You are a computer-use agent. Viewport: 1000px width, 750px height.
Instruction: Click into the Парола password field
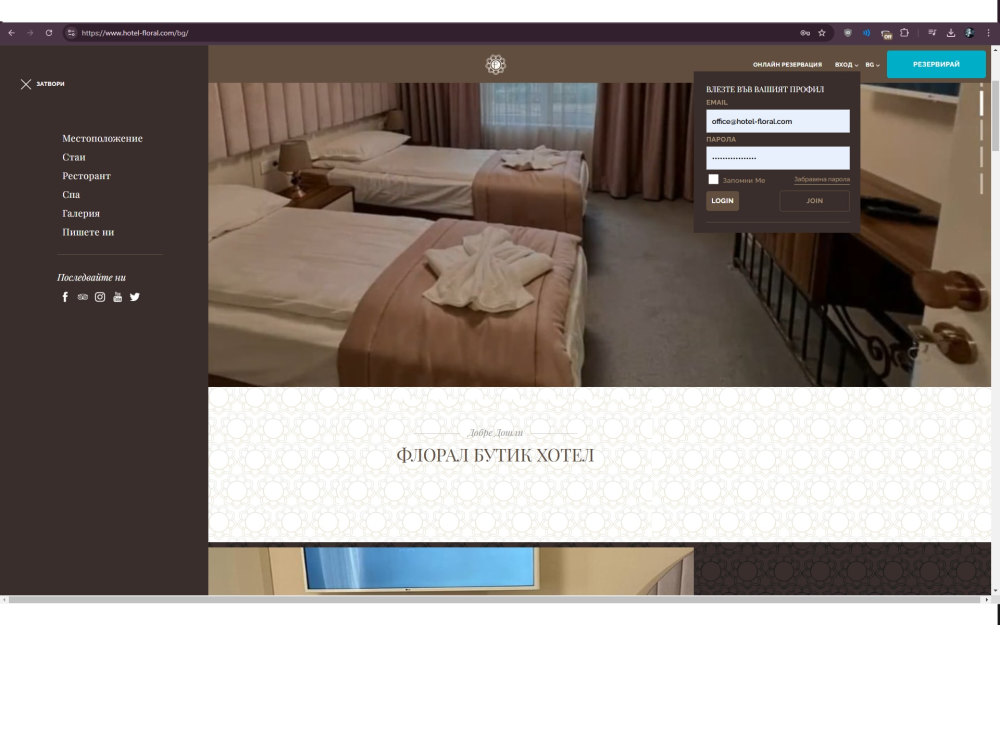(x=777, y=158)
